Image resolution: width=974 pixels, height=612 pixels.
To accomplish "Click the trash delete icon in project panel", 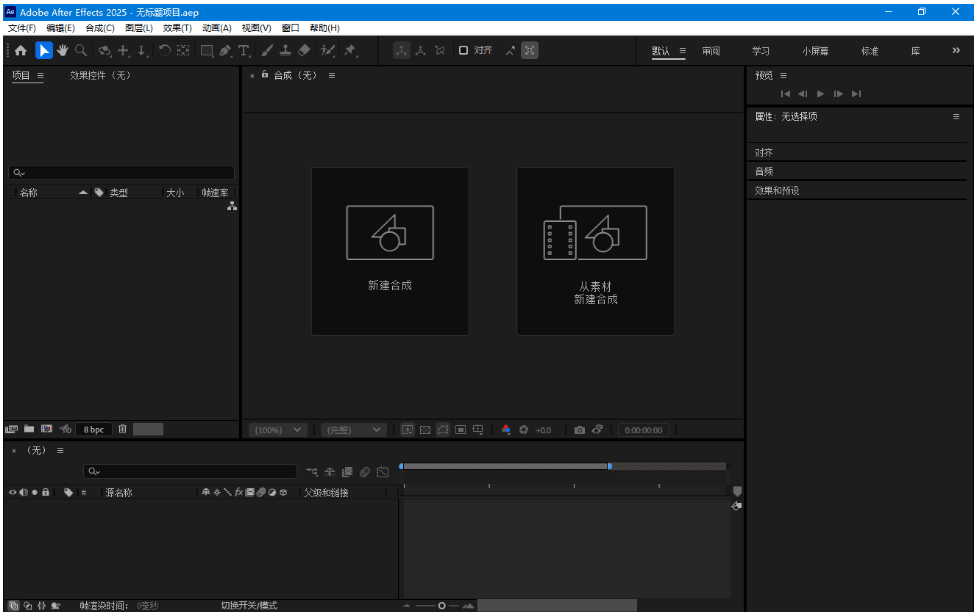I will tap(122, 429).
